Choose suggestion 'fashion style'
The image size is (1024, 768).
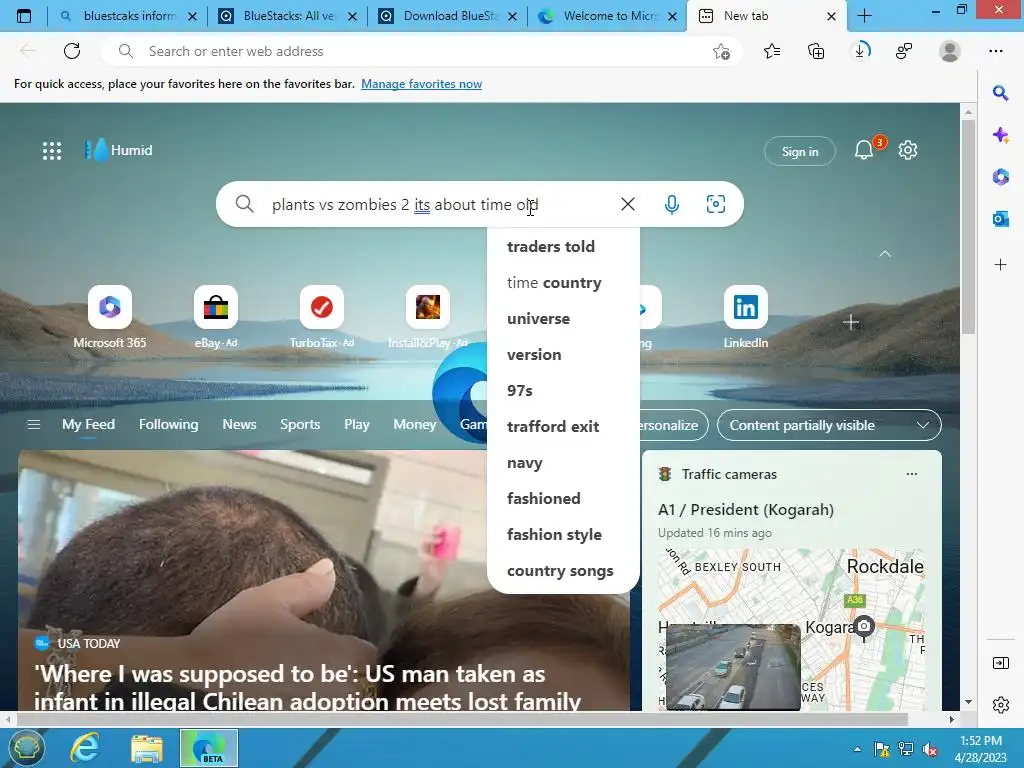[563, 534]
